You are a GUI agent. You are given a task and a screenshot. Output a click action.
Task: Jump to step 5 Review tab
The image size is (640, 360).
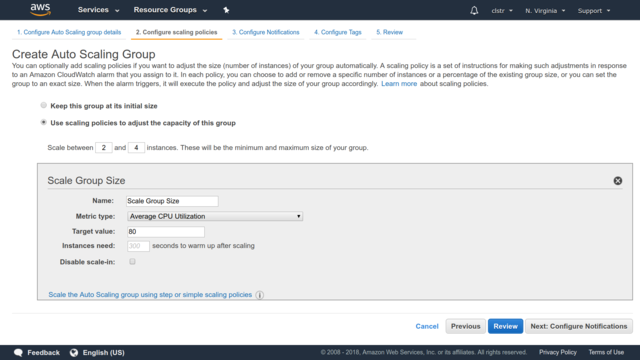tap(389, 32)
